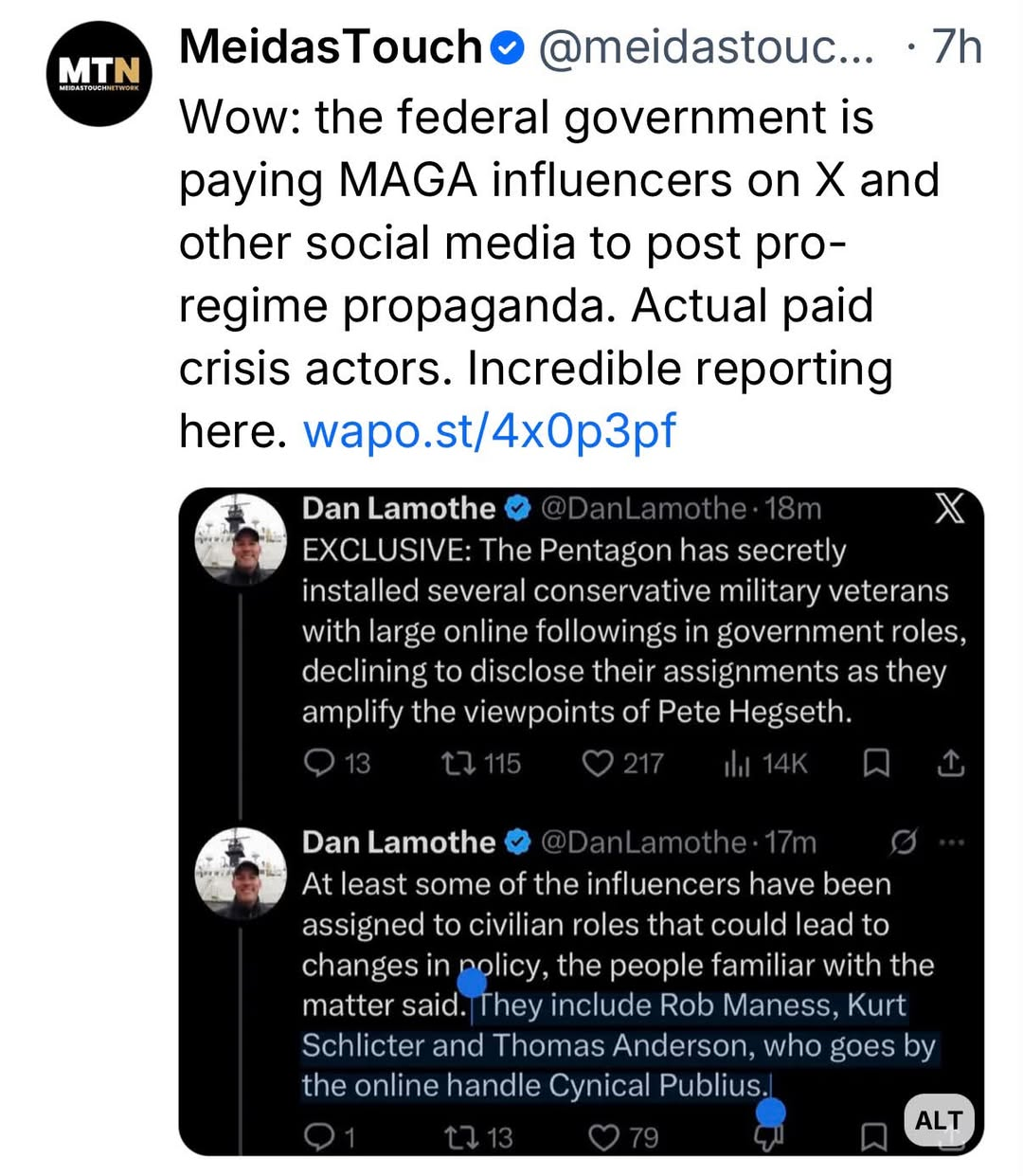Click Dan Lamothe's top profile photo
The width and height of the screenshot is (1023, 1176).
pyautogui.click(x=241, y=538)
